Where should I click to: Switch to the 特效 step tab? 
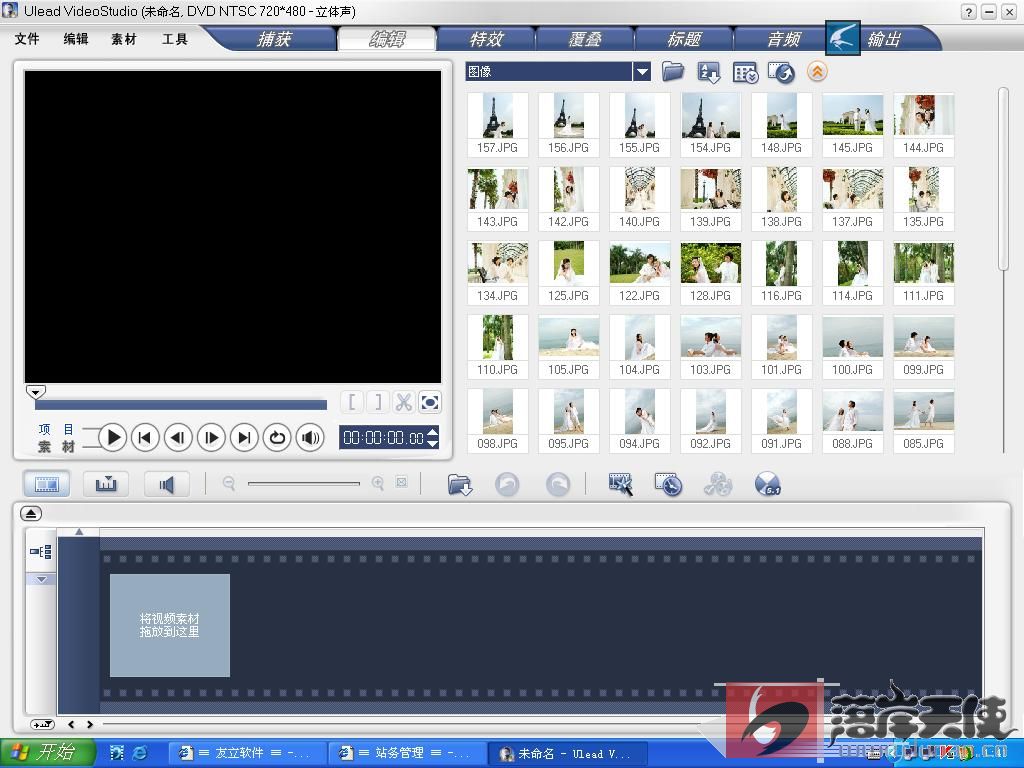(x=486, y=39)
